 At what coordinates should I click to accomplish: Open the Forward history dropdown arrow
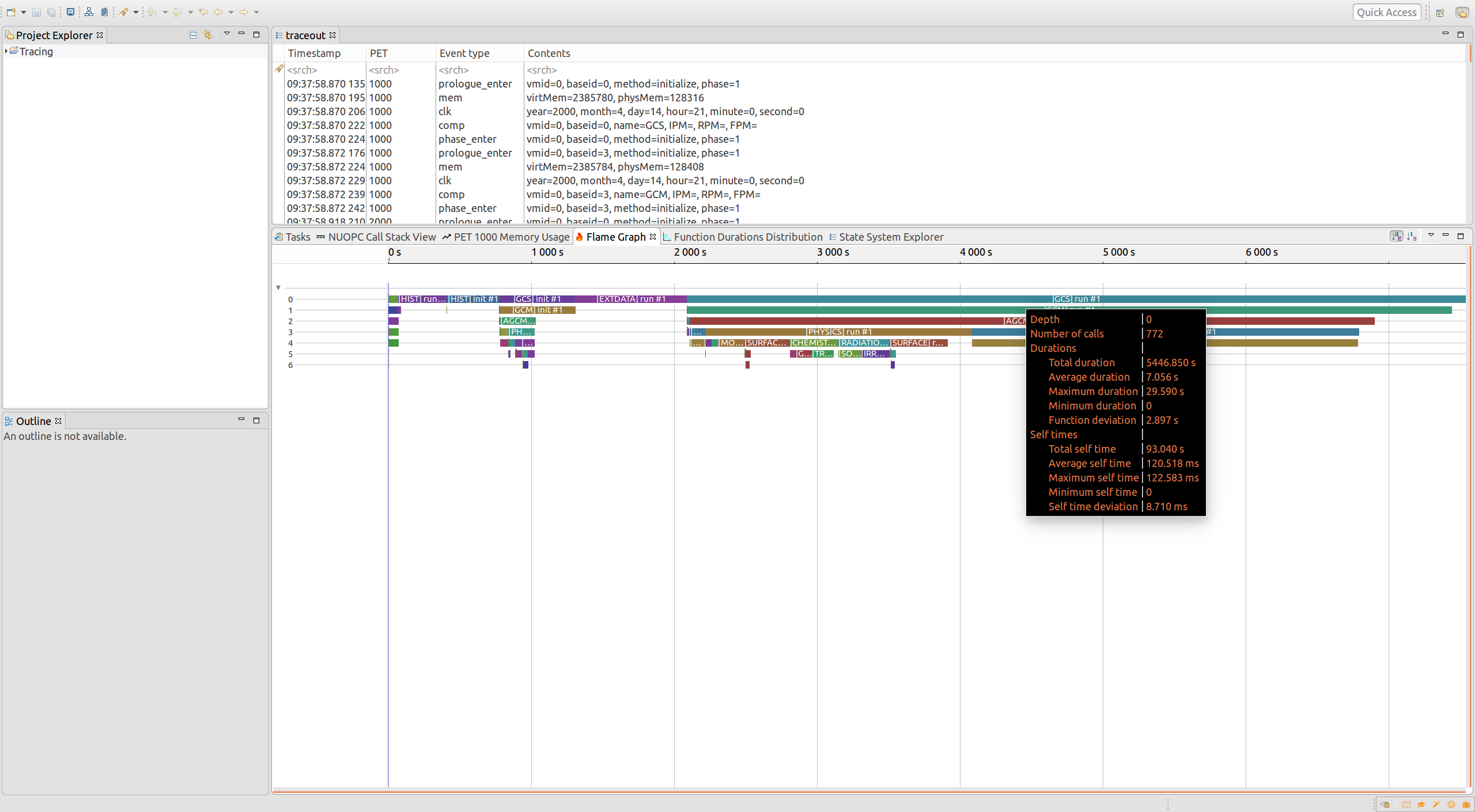click(x=256, y=12)
